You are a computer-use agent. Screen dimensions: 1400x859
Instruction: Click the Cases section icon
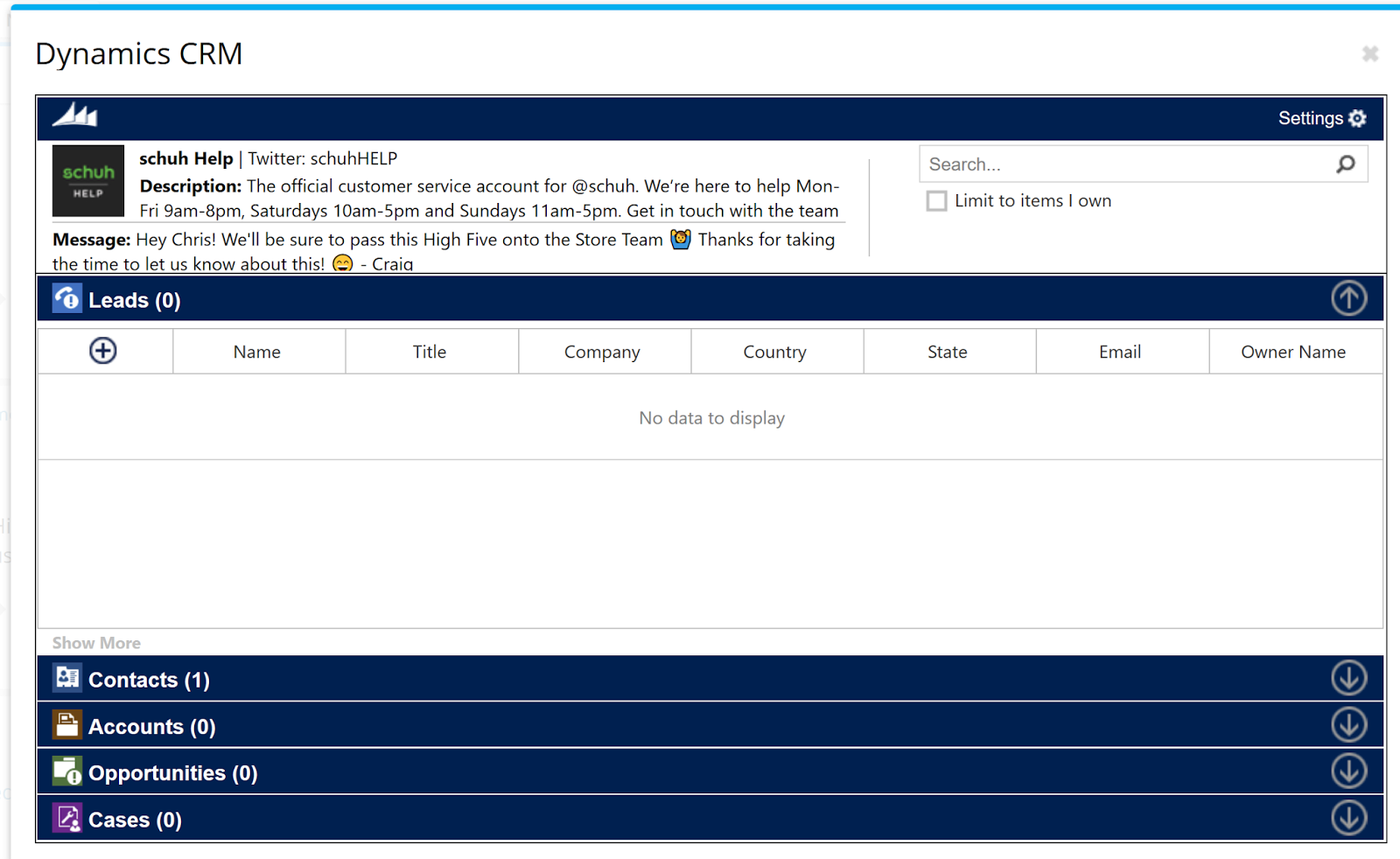pyautogui.click(x=67, y=818)
